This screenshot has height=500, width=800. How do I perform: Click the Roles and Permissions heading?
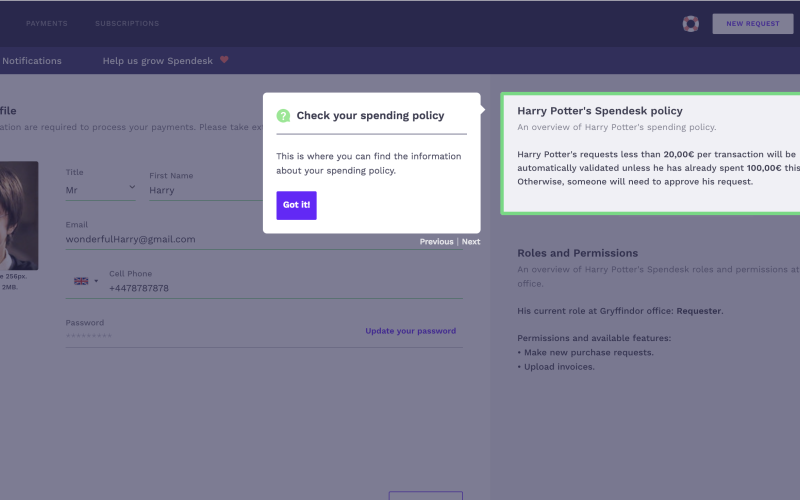[578, 253]
